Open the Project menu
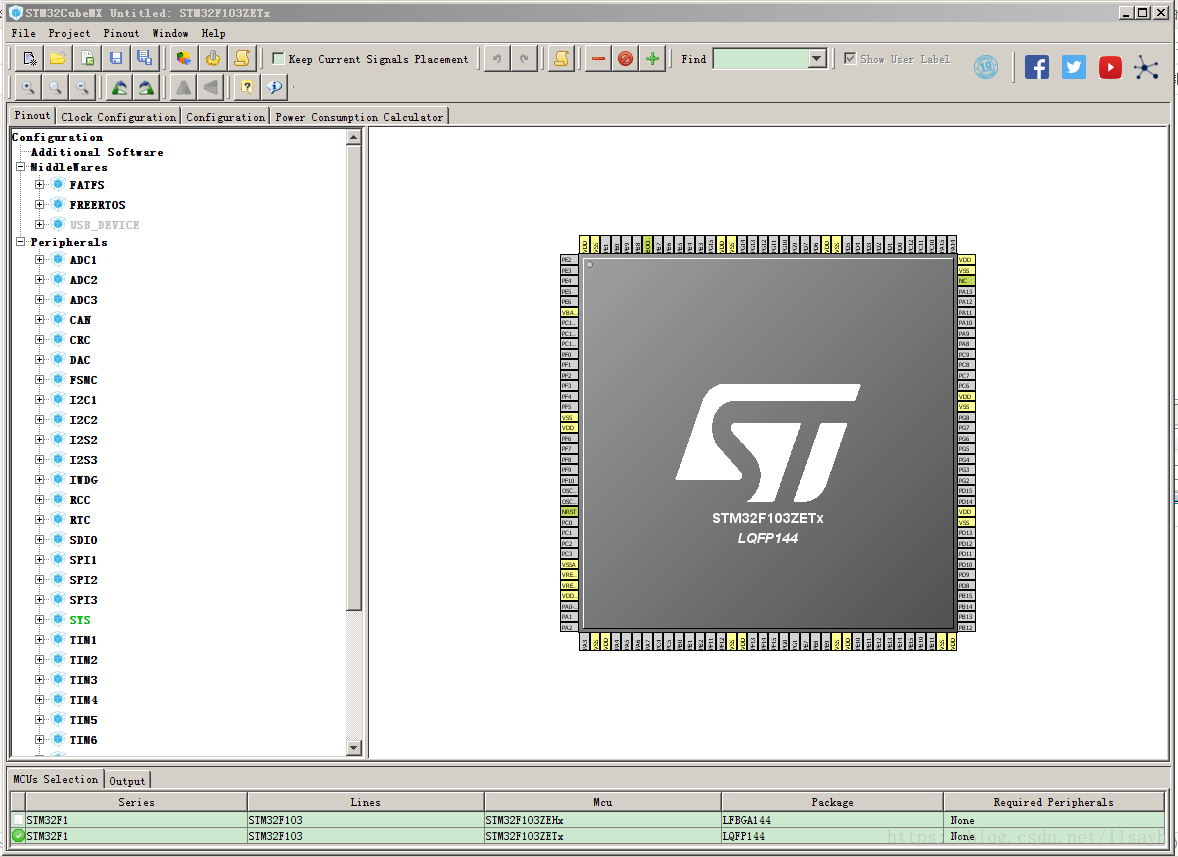Viewport: 1178px width, 857px height. point(69,33)
